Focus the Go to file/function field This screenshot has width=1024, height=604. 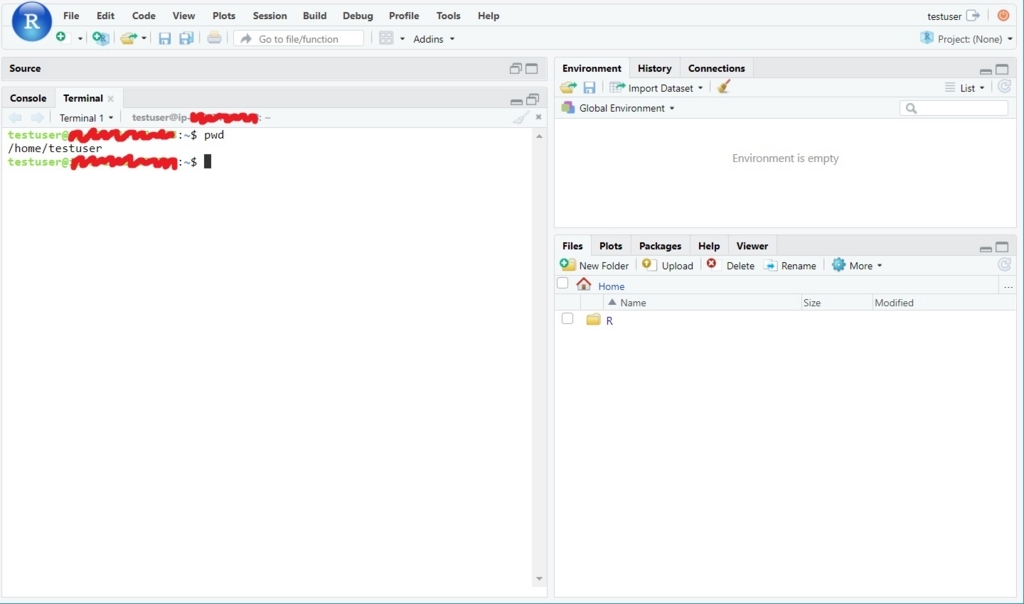[298, 39]
